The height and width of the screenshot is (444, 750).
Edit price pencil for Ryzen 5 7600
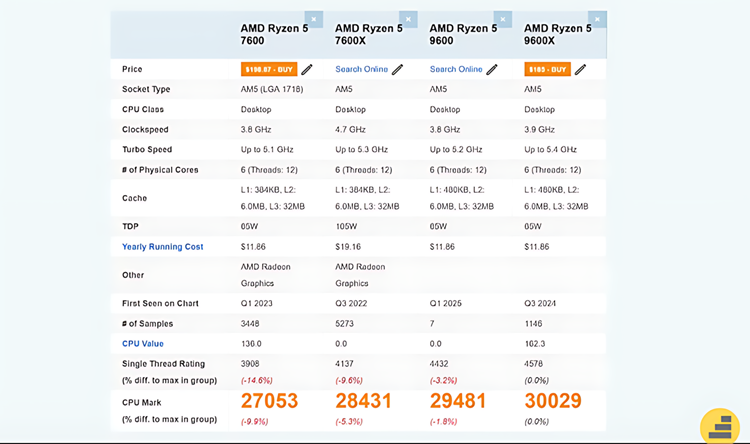click(x=307, y=69)
